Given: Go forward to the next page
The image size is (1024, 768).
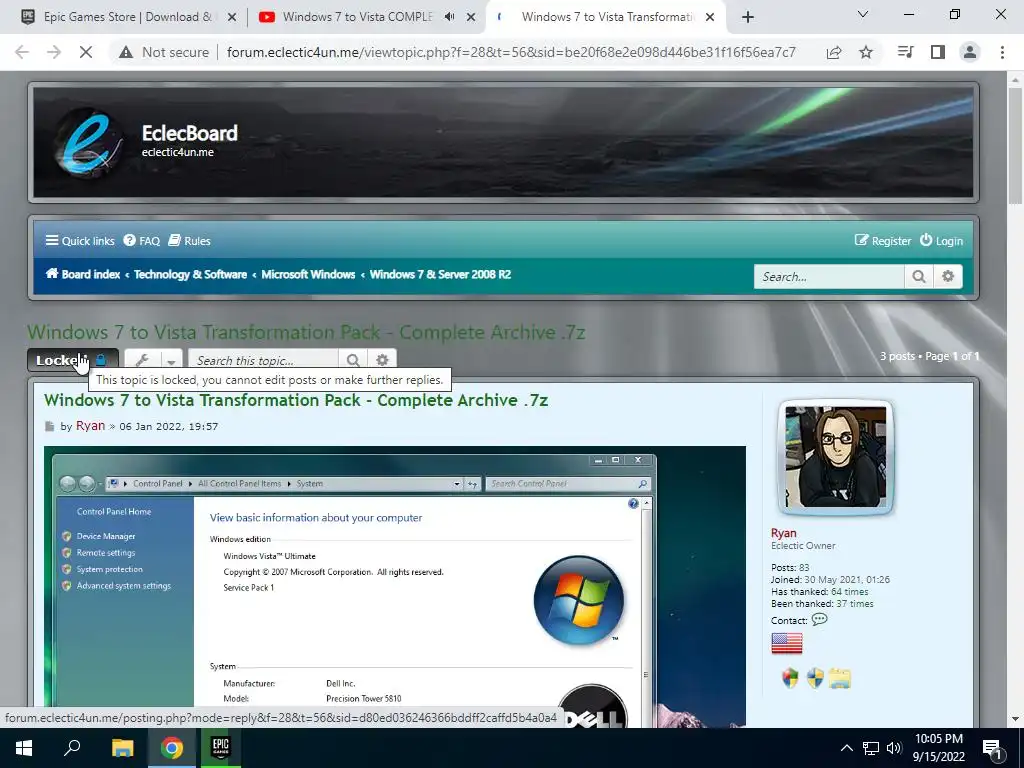Looking at the screenshot, I should point(54,52).
